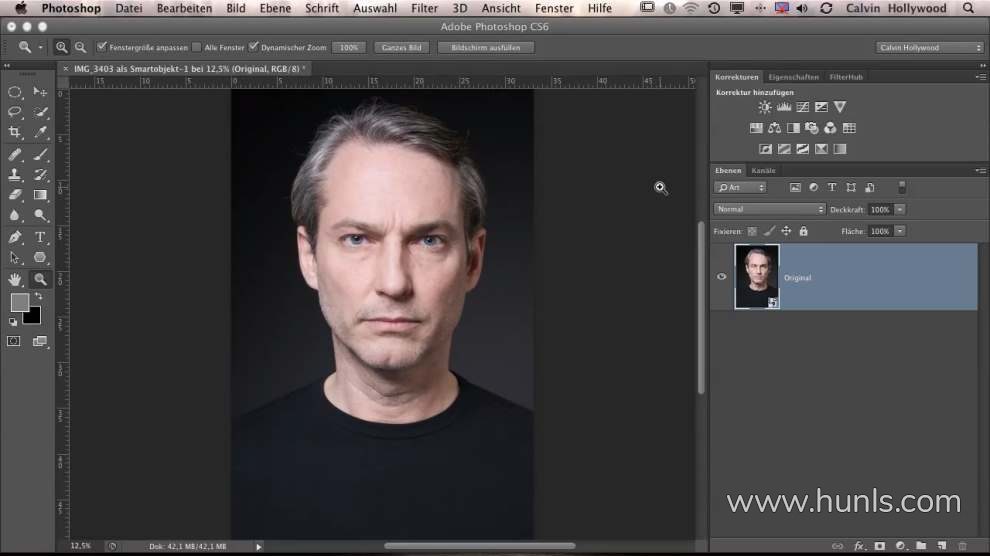Add Curves adjustment layer
Image resolution: width=990 pixels, height=556 pixels.
[802, 107]
